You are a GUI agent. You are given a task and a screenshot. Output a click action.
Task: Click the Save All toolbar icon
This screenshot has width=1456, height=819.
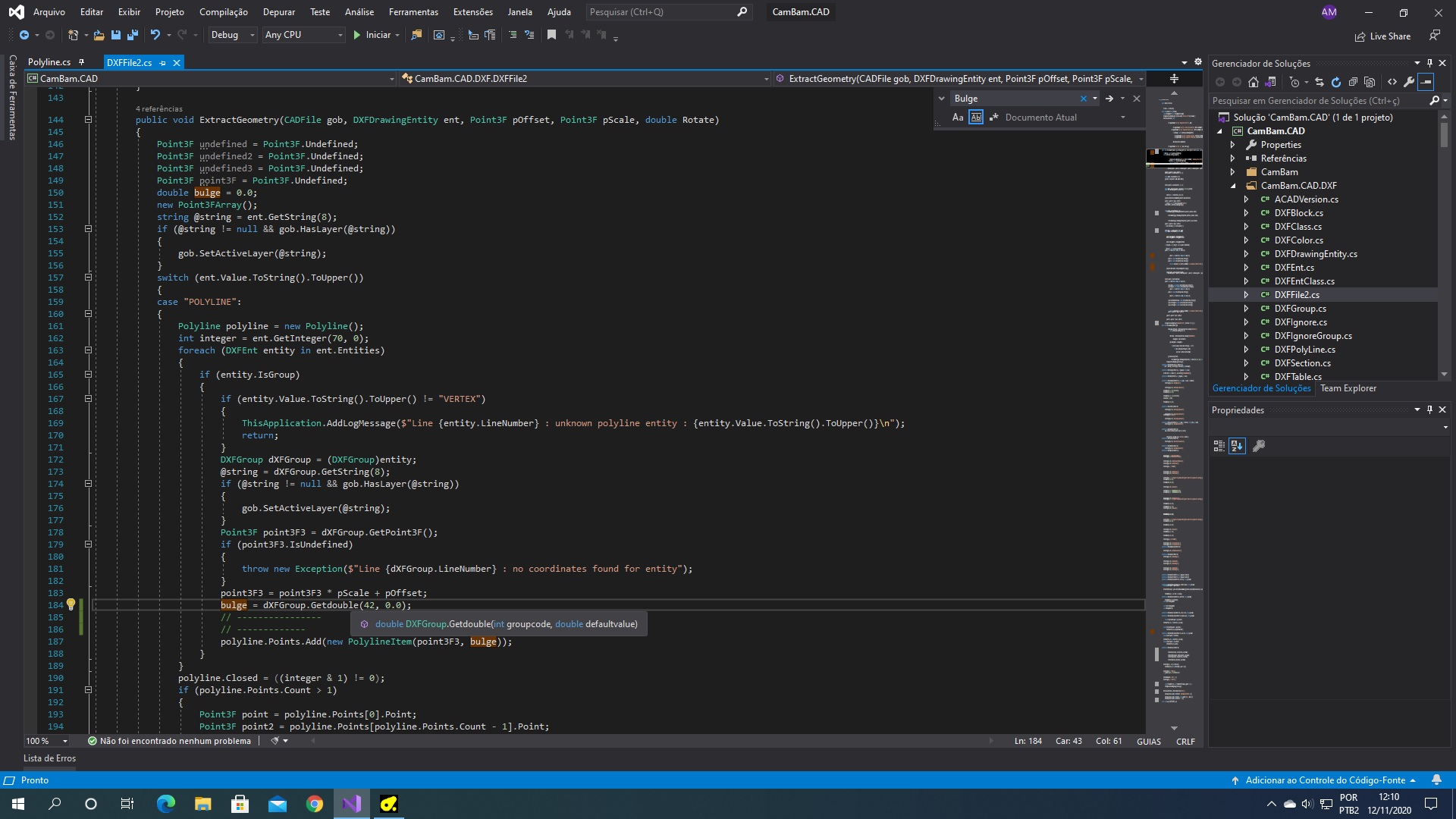tap(133, 35)
